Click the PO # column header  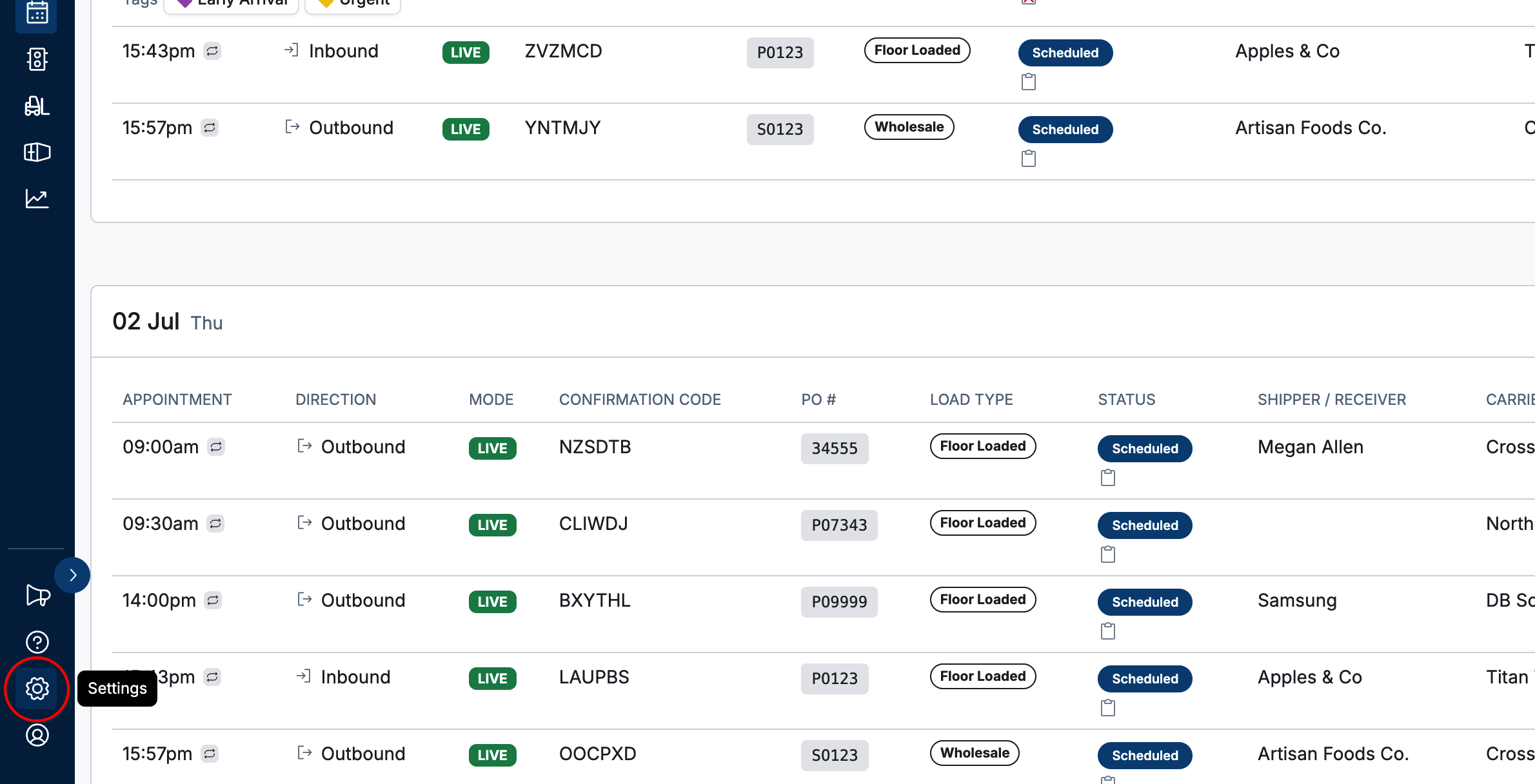[818, 400]
